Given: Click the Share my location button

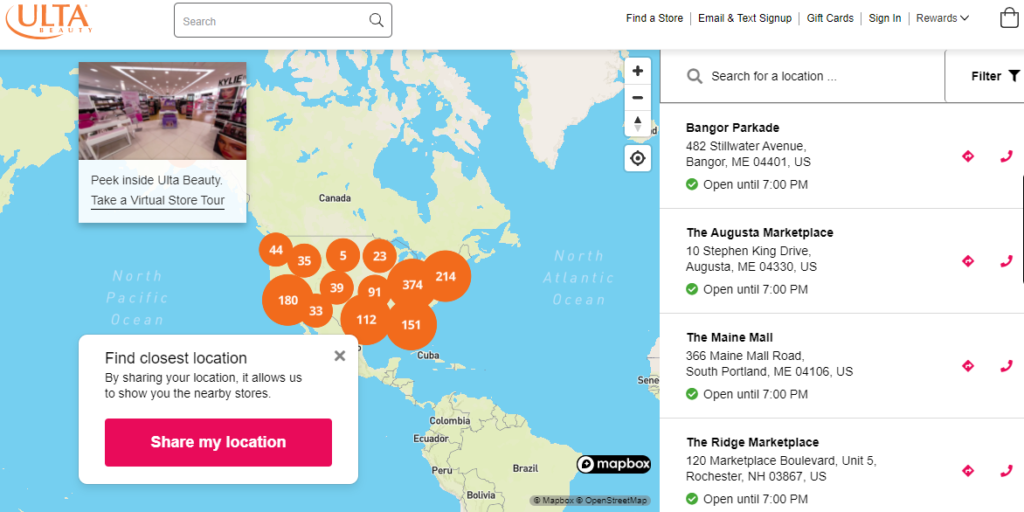Looking at the screenshot, I should click(218, 442).
